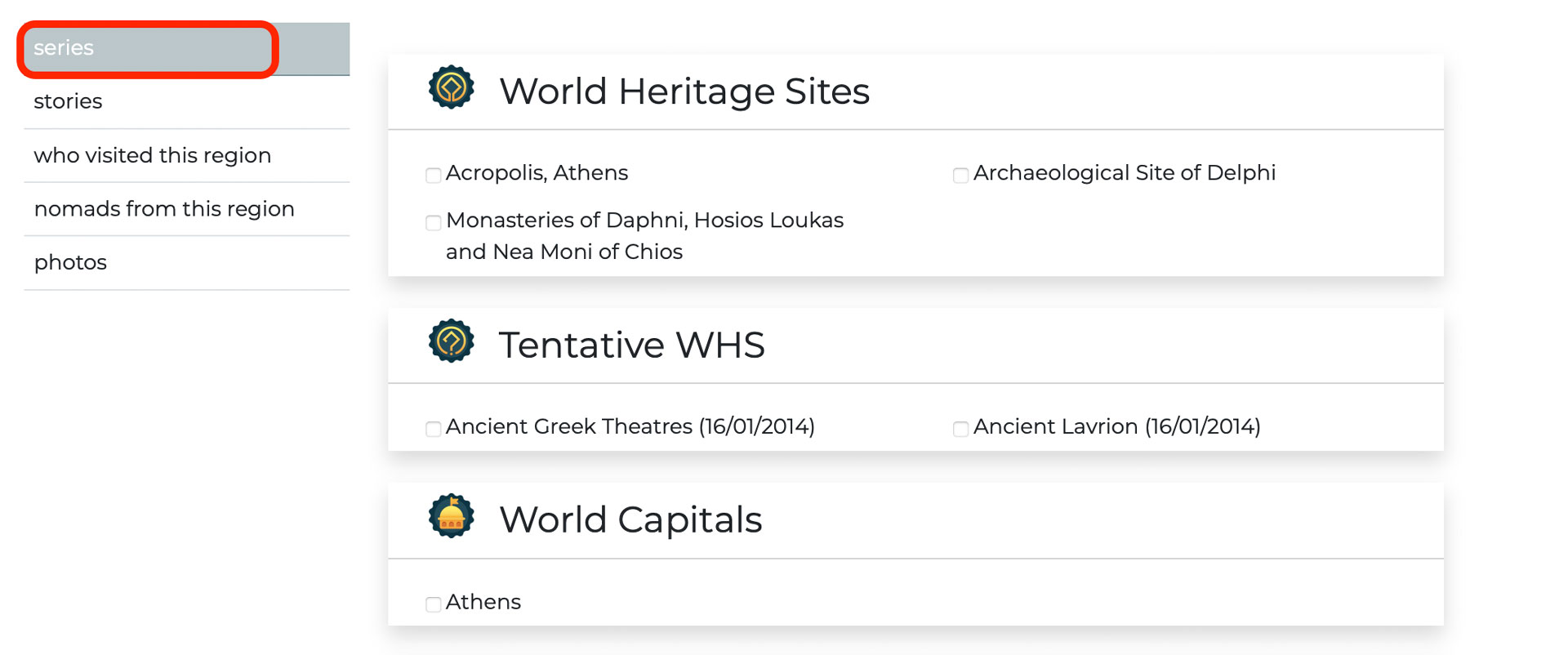Check the Ancient Lavrion checkbox
Screen dimensions: 1568x655
(x=960, y=428)
